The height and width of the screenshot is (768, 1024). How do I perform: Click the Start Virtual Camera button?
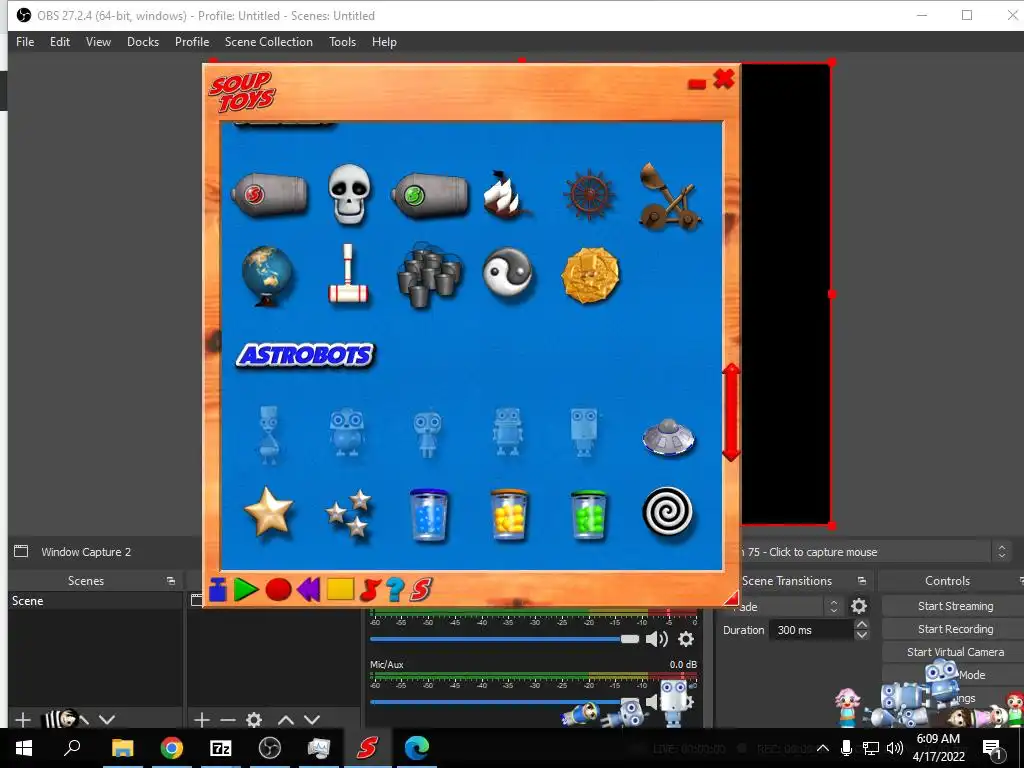(x=955, y=652)
